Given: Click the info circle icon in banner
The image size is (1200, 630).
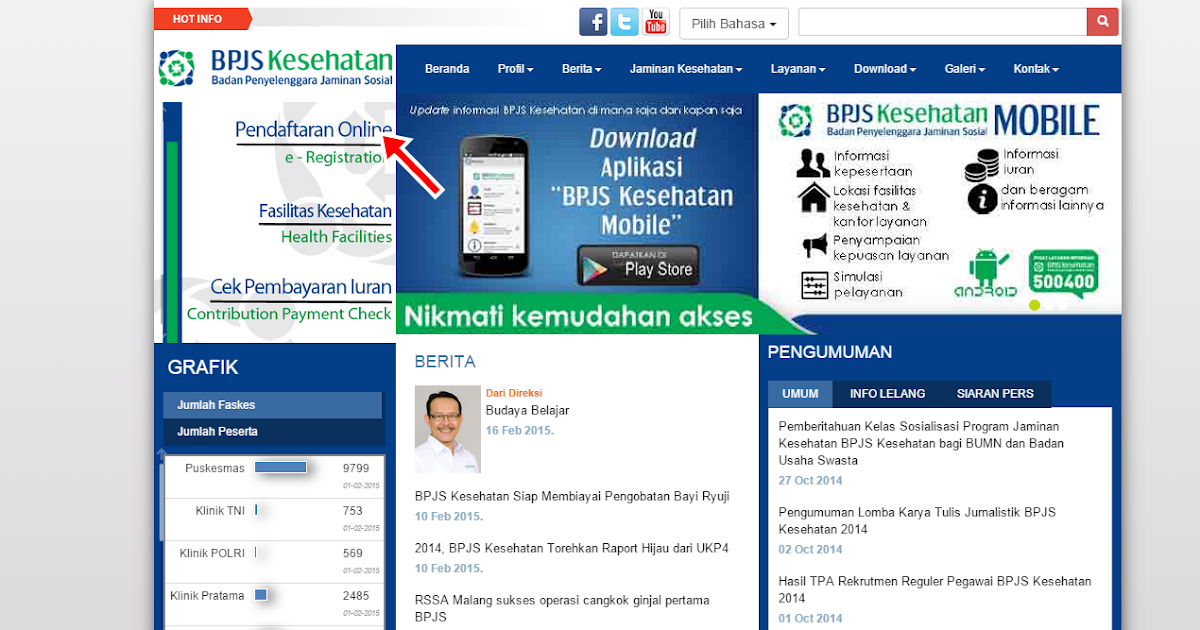Looking at the screenshot, I should point(982,199).
